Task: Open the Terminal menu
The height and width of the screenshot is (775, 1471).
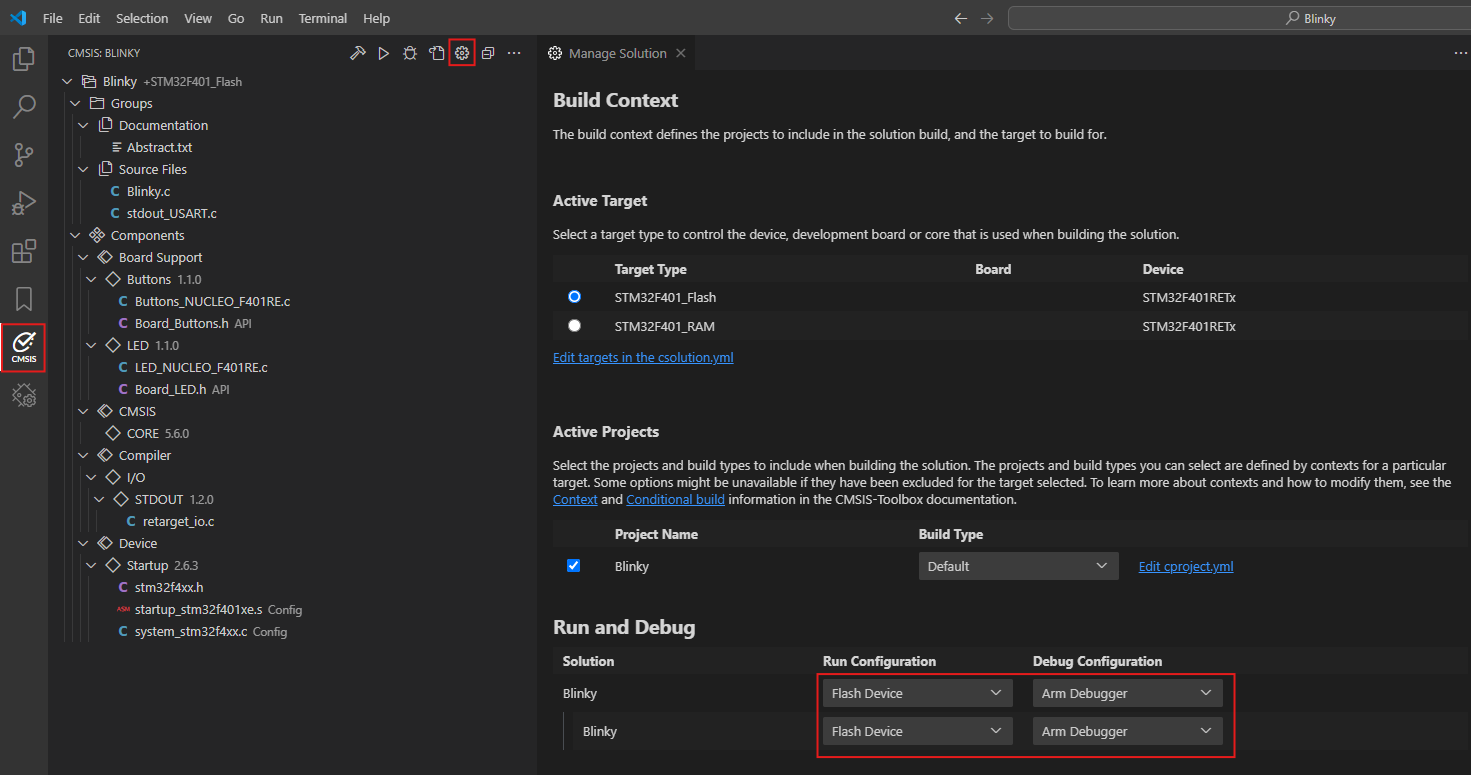Action: [323, 18]
